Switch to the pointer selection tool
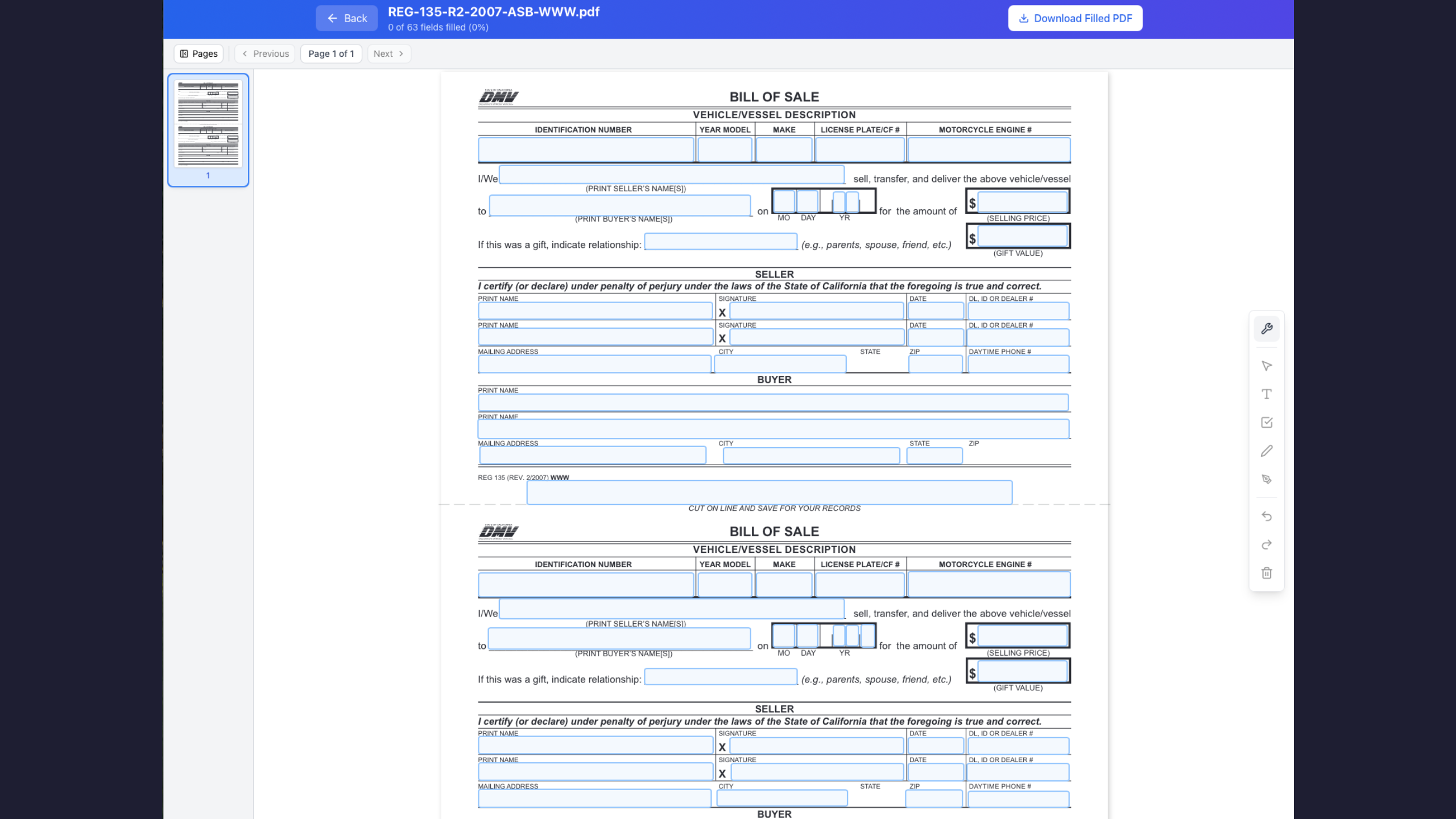The image size is (1456, 819). (1266, 366)
